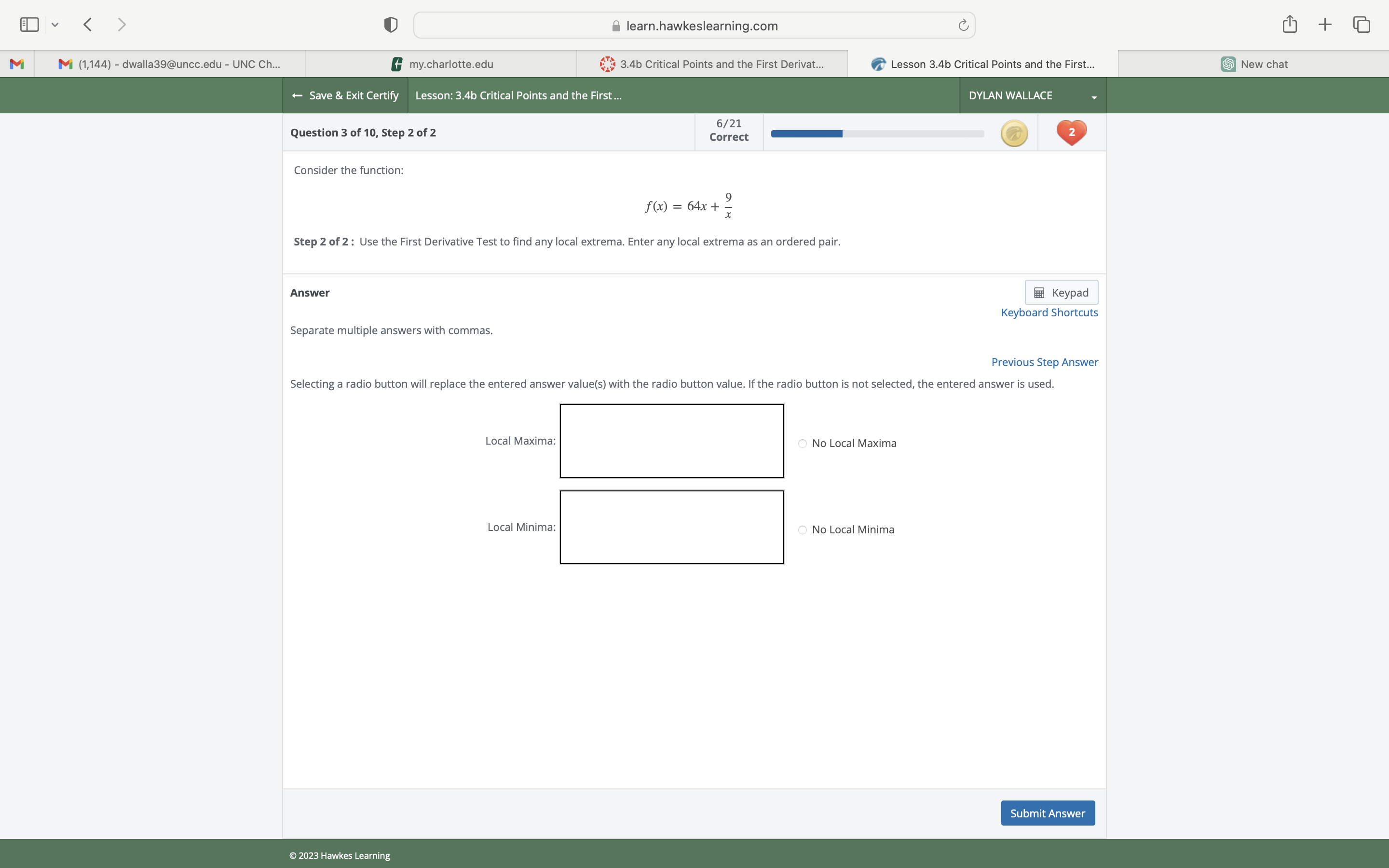Viewport: 1389px width, 868px height.
Task: Click the red heart lives icon
Action: 1071,133
